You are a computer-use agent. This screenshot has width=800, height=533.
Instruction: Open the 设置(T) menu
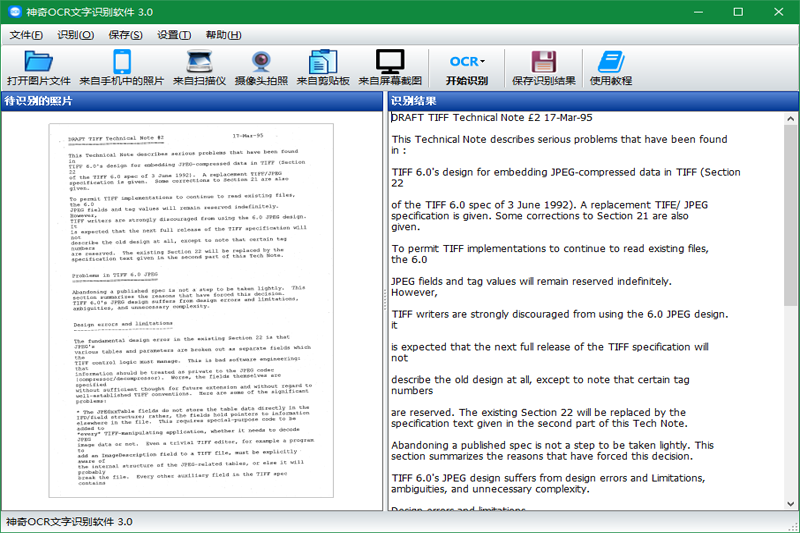coord(174,35)
